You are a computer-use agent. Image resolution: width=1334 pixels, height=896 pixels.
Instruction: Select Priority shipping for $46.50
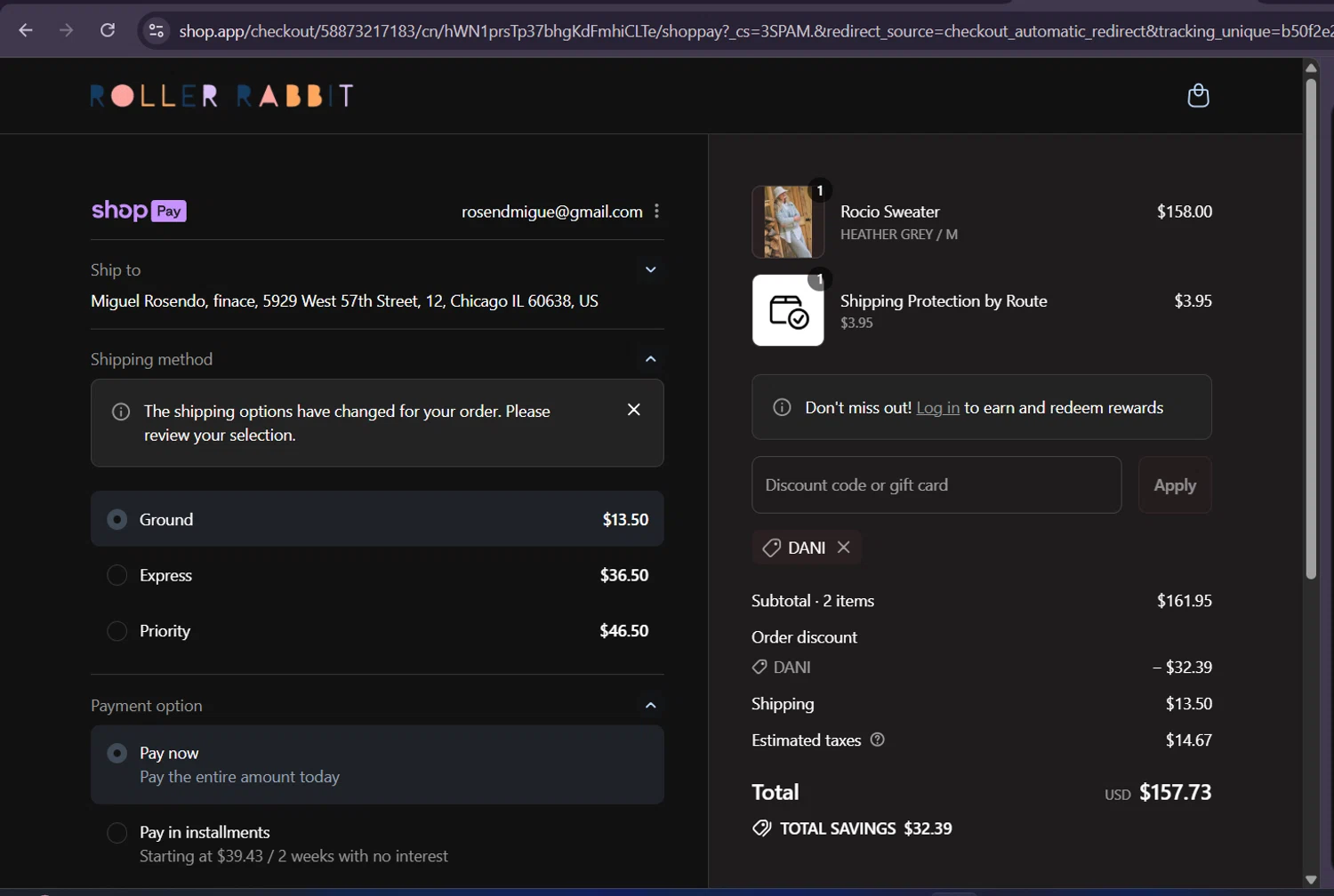377,631
